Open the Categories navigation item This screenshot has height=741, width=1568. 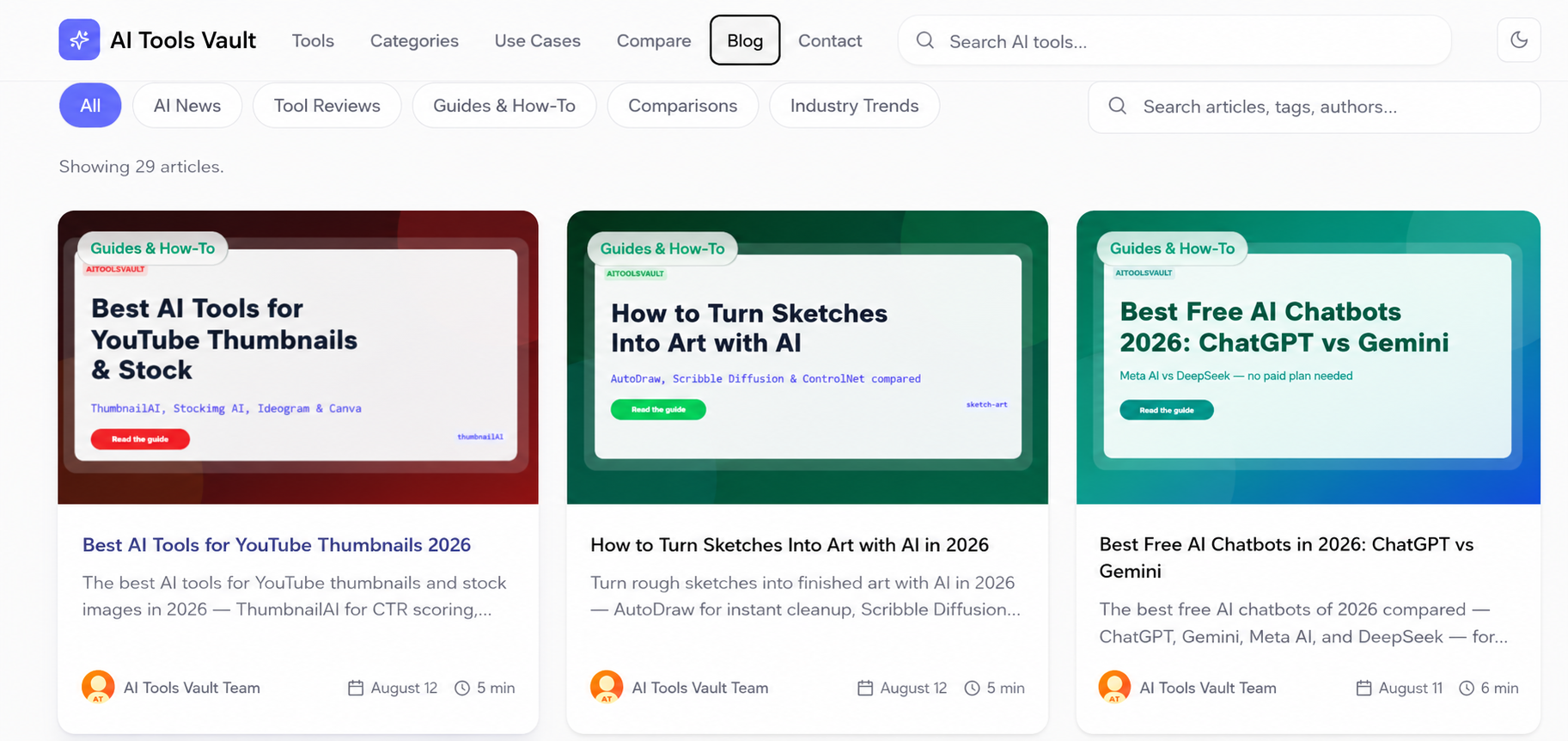tap(414, 40)
